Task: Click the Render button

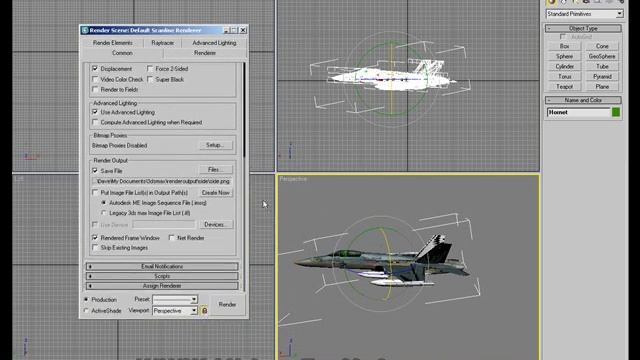Action: [227, 304]
